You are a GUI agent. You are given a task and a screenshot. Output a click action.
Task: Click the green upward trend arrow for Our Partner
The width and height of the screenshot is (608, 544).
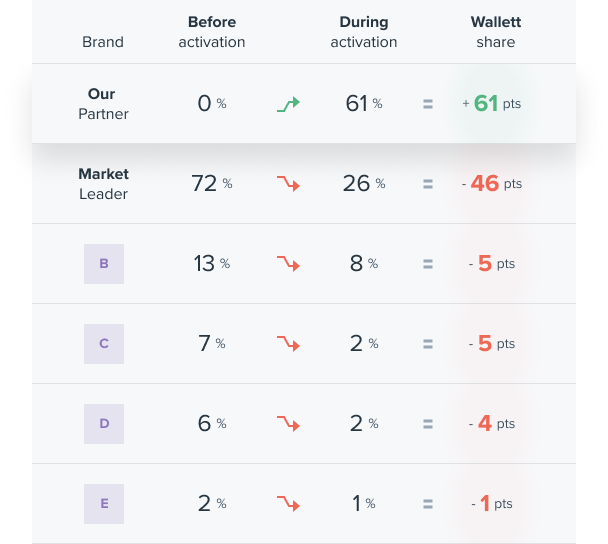[x=288, y=104]
